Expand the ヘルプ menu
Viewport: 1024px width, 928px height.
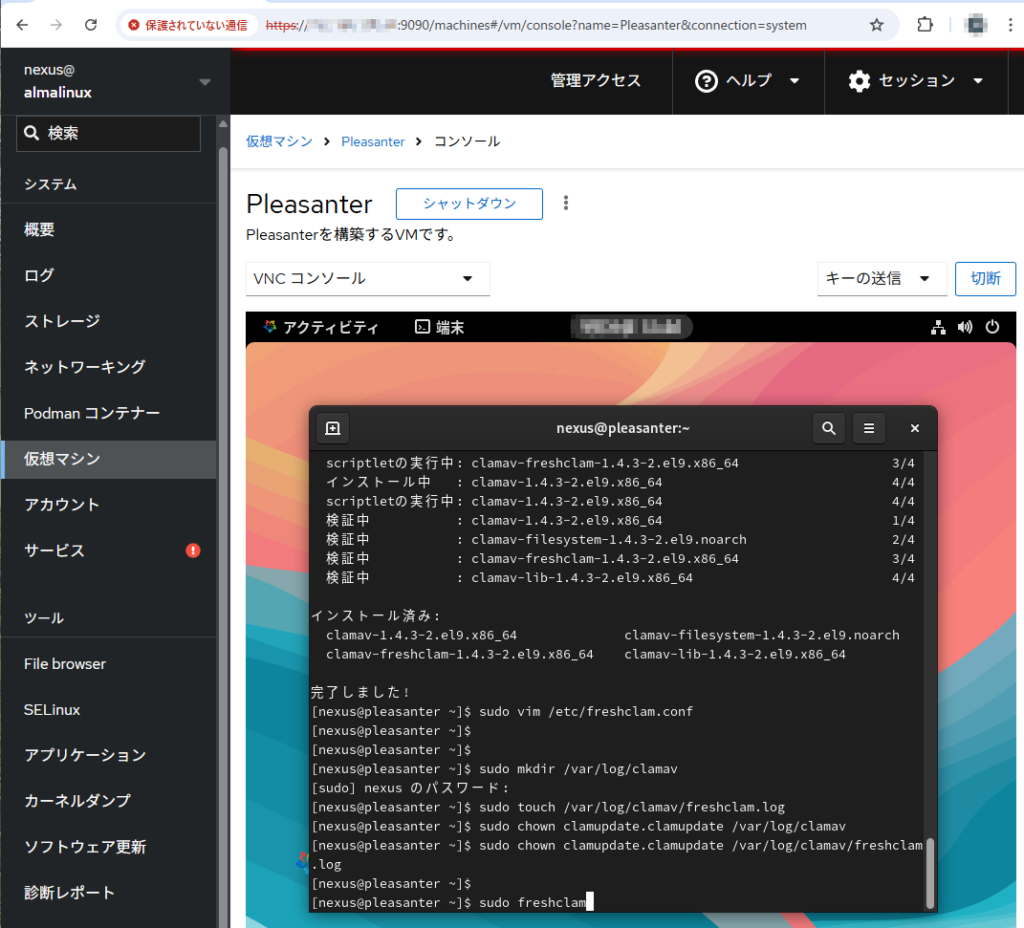pos(749,81)
